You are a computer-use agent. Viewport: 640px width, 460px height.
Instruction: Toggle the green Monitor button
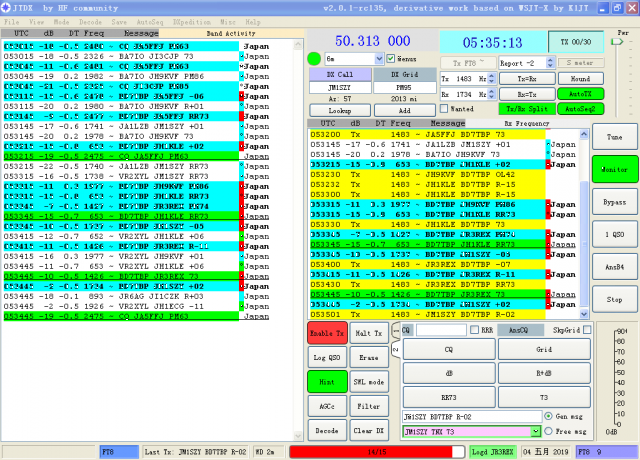coord(615,169)
